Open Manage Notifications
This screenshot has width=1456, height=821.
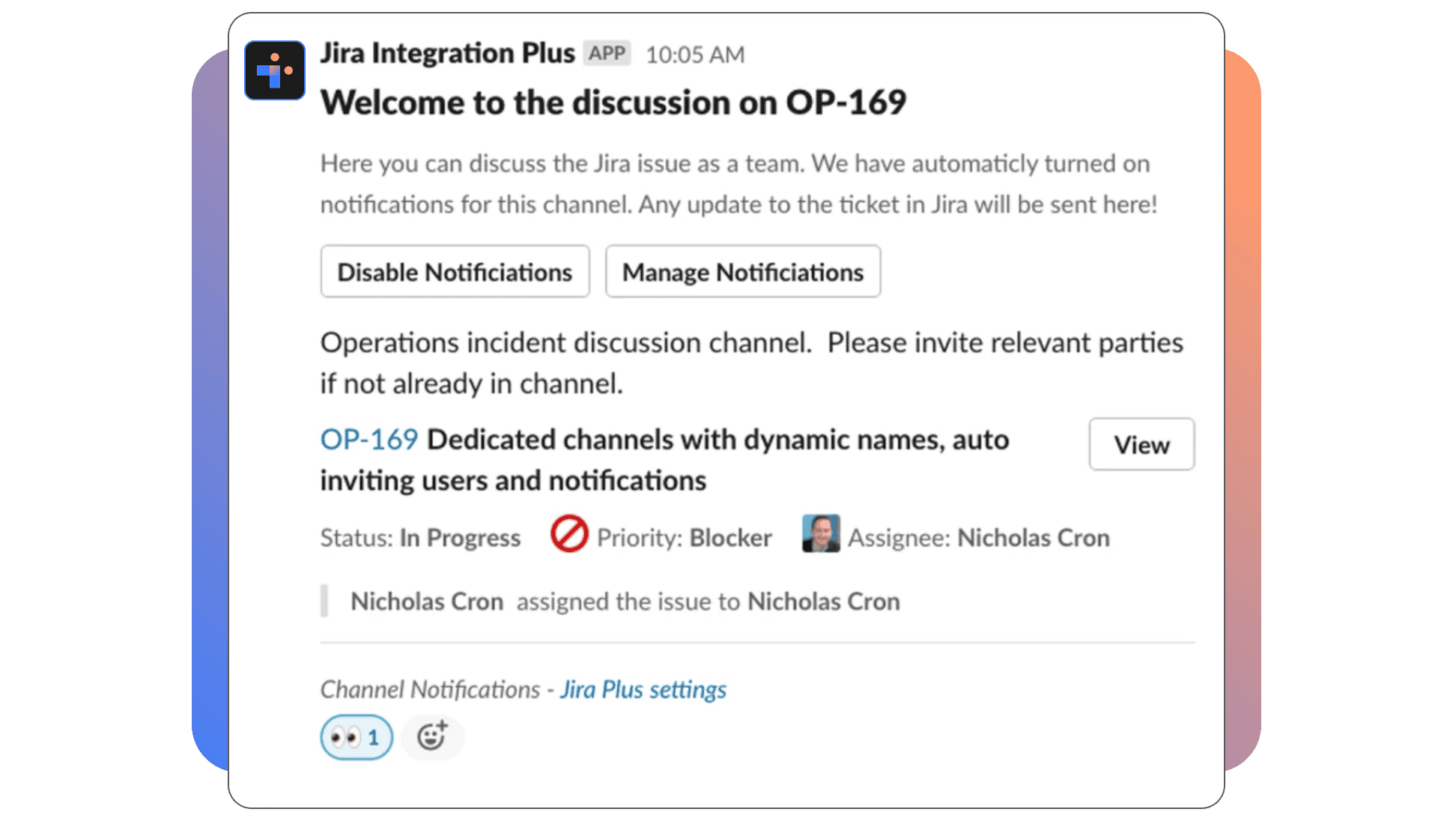point(743,272)
